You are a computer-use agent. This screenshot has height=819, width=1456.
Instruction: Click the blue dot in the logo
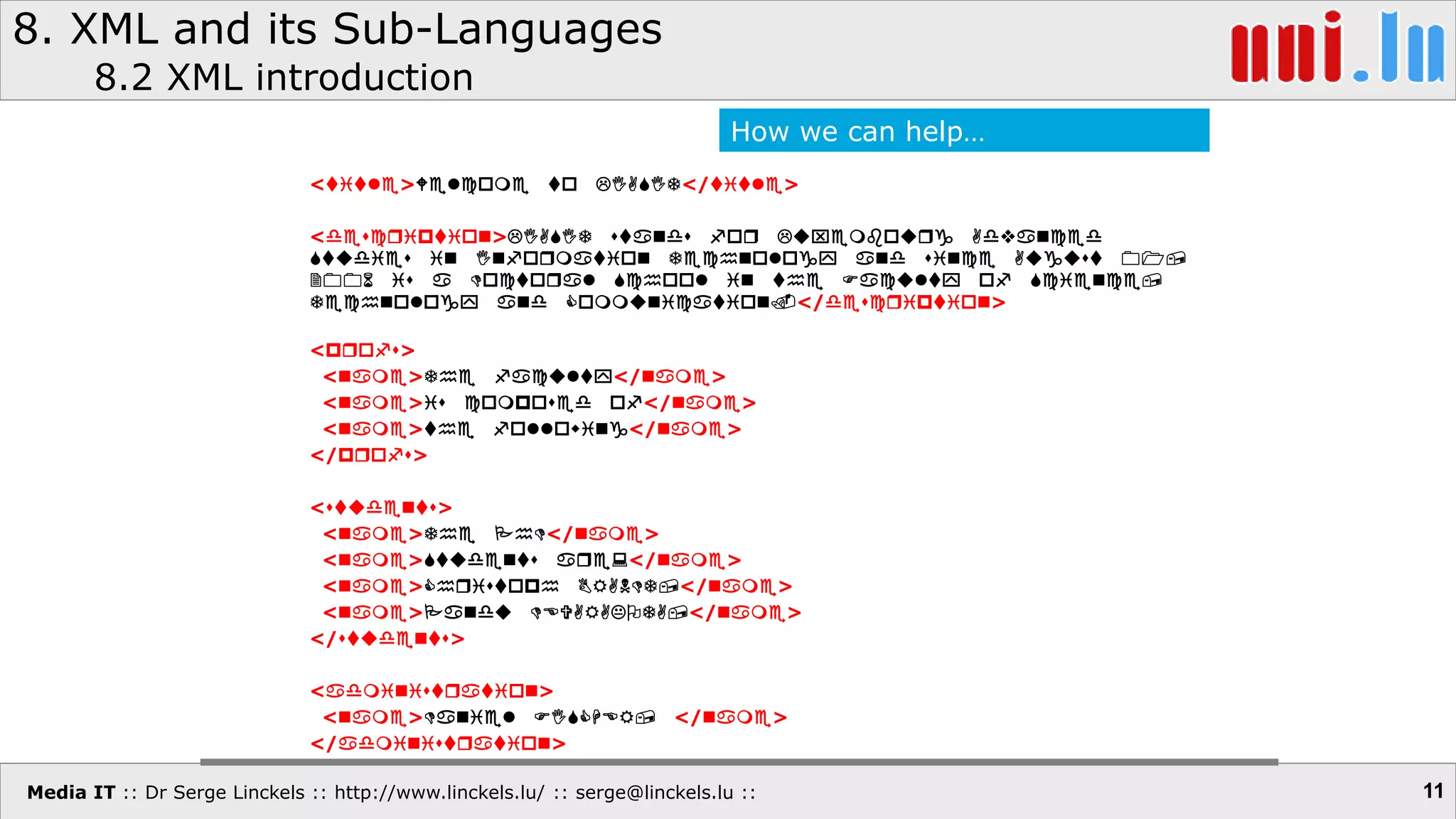click(1361, 75)
